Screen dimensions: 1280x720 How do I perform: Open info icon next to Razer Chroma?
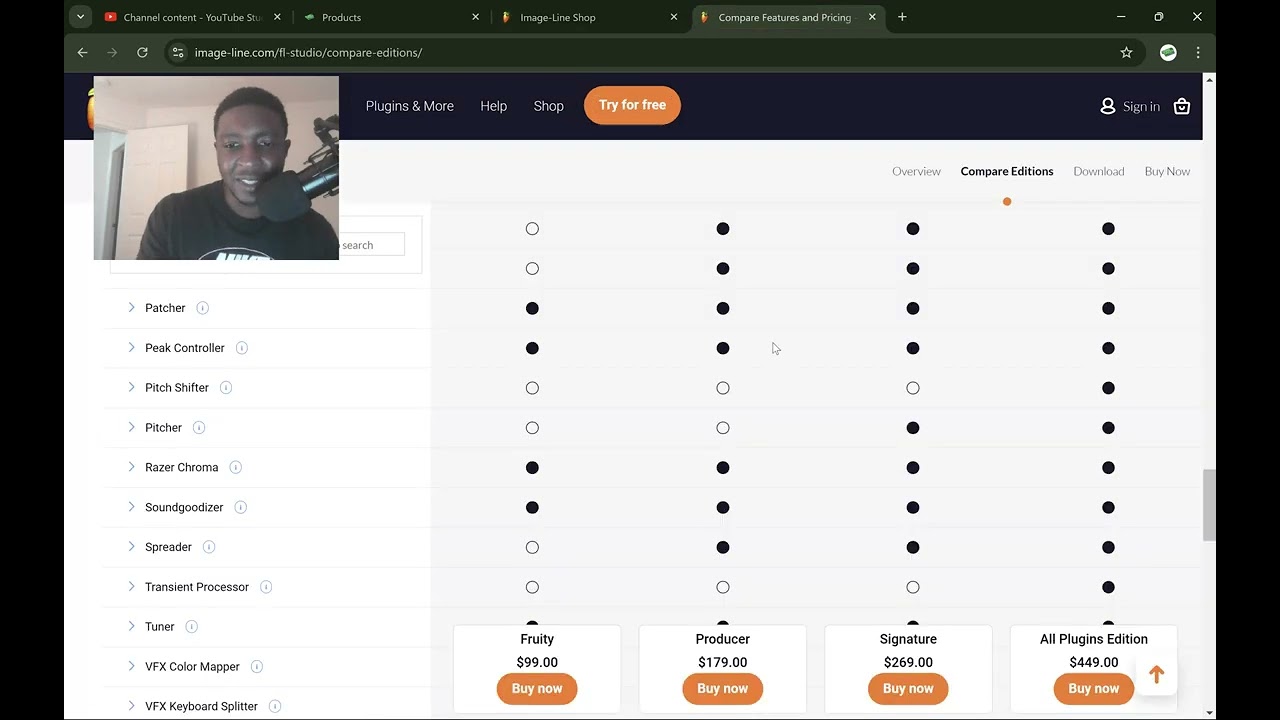[235, 467]
